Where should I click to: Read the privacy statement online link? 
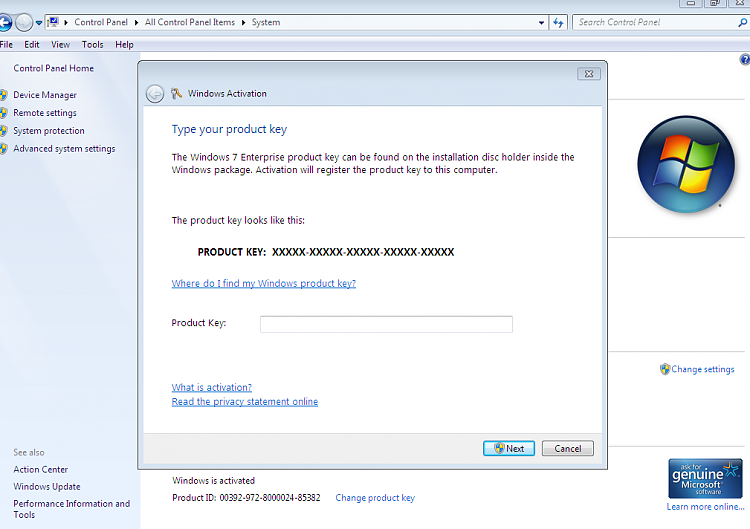coord(244,402)
